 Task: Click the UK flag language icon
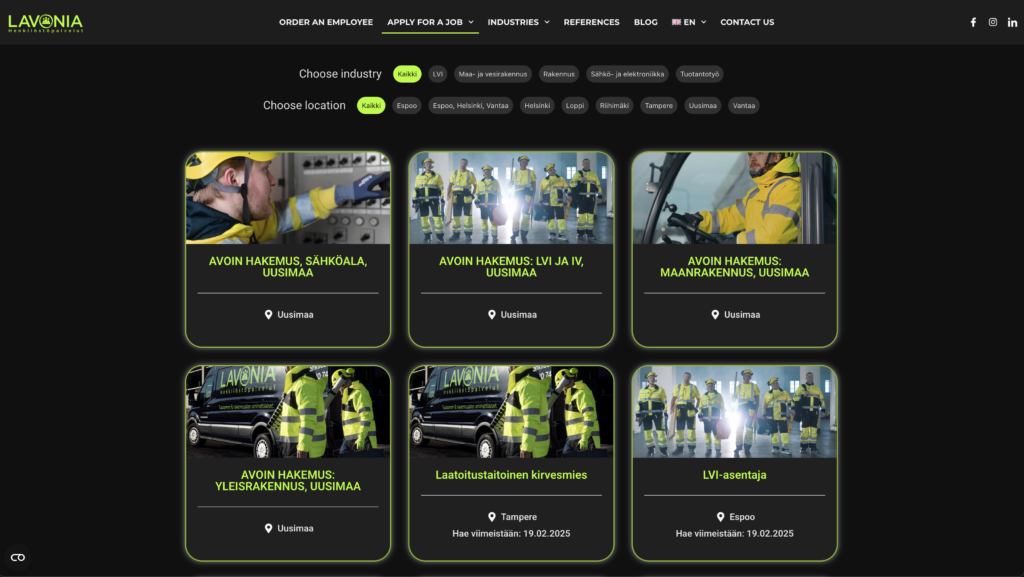(x=677, y=22)
